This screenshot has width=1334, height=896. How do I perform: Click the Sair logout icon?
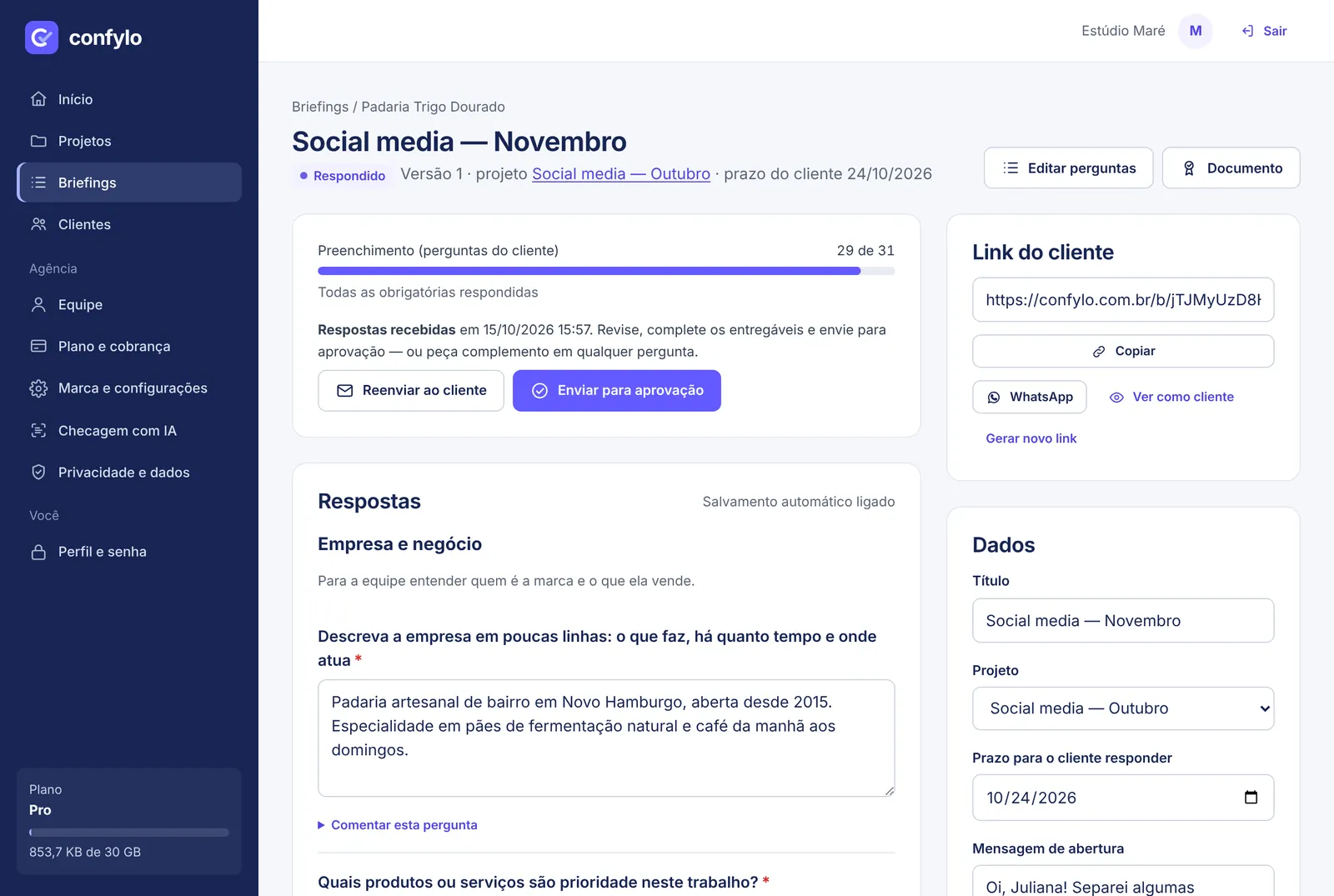1247,31
